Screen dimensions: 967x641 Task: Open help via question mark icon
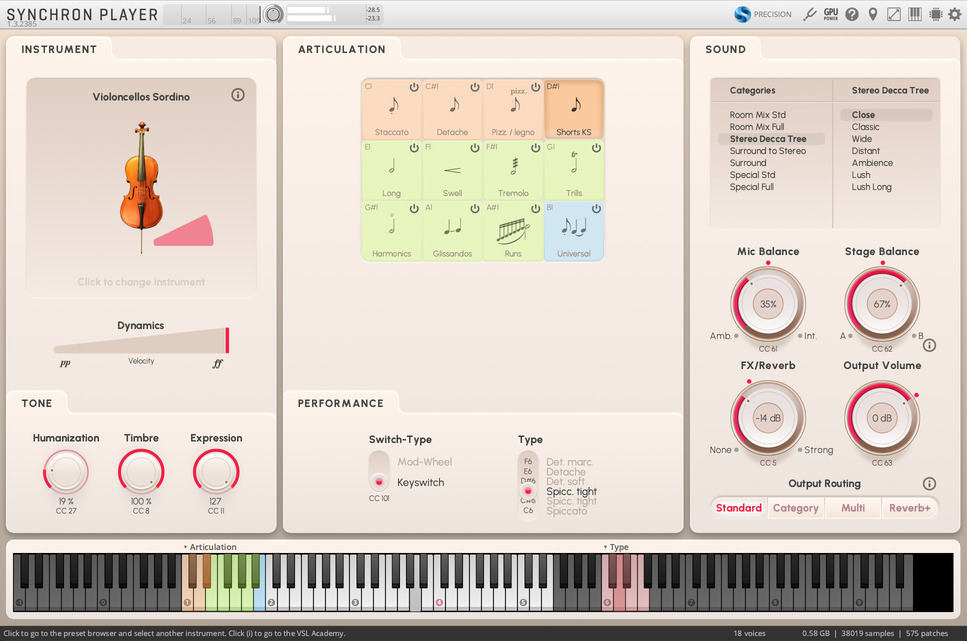click(852, 14)
